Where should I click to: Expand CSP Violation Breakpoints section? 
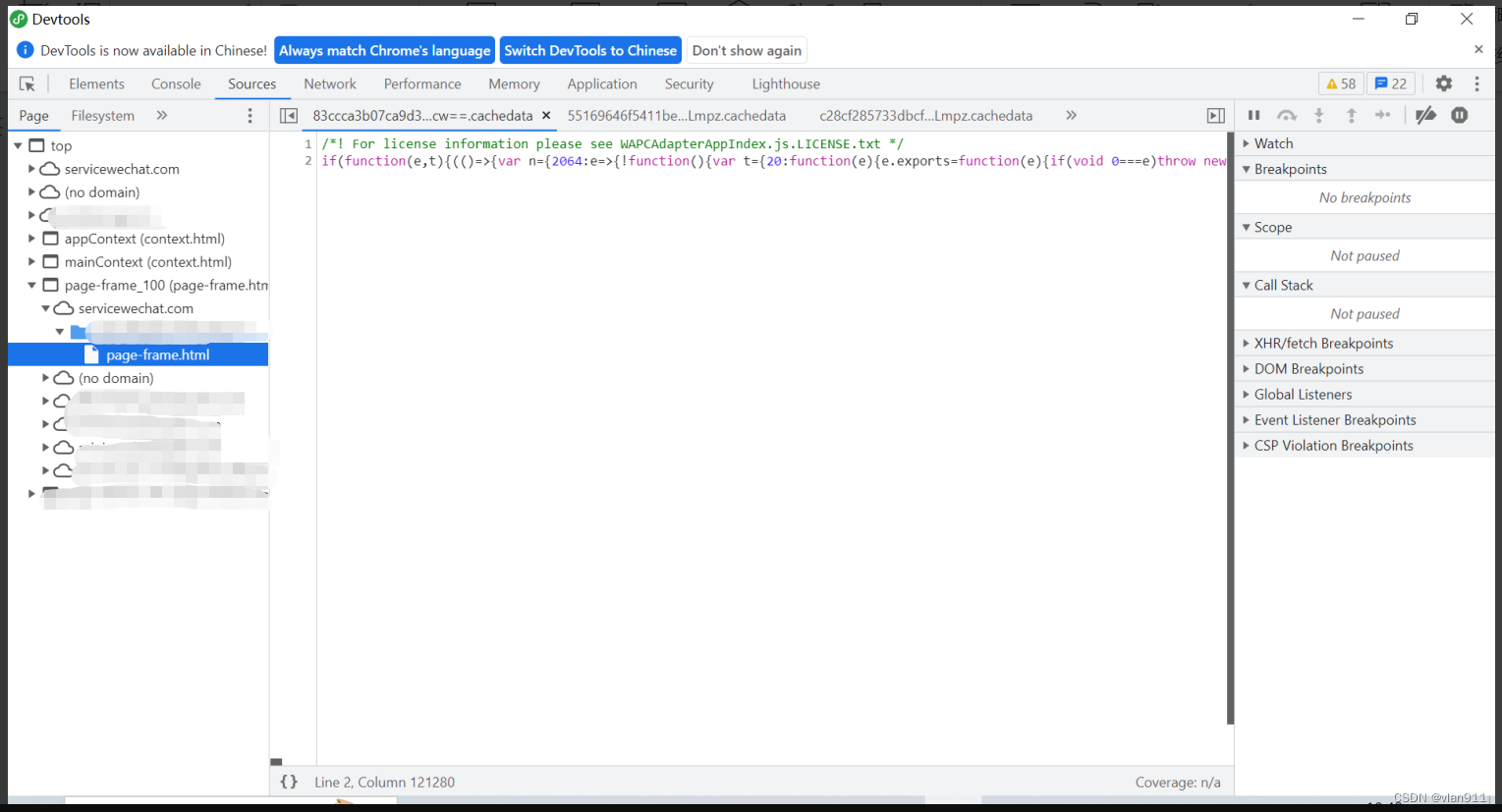click(1364, 445)
